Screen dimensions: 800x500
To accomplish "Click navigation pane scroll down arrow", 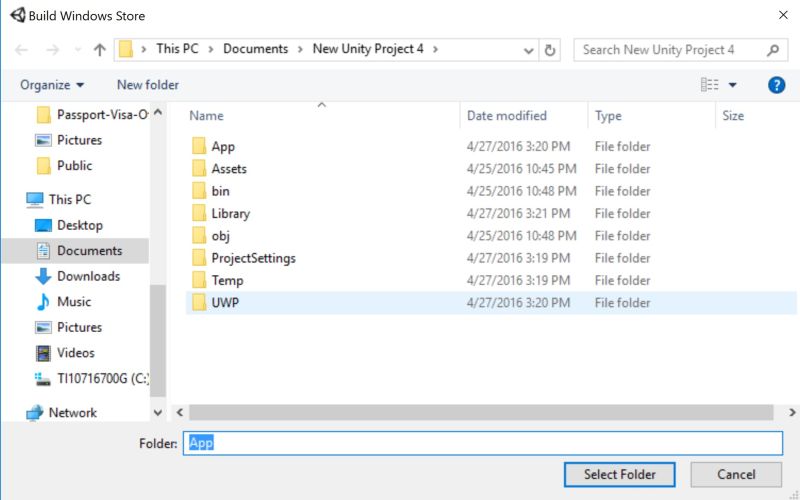I will (x=158, y=412).
